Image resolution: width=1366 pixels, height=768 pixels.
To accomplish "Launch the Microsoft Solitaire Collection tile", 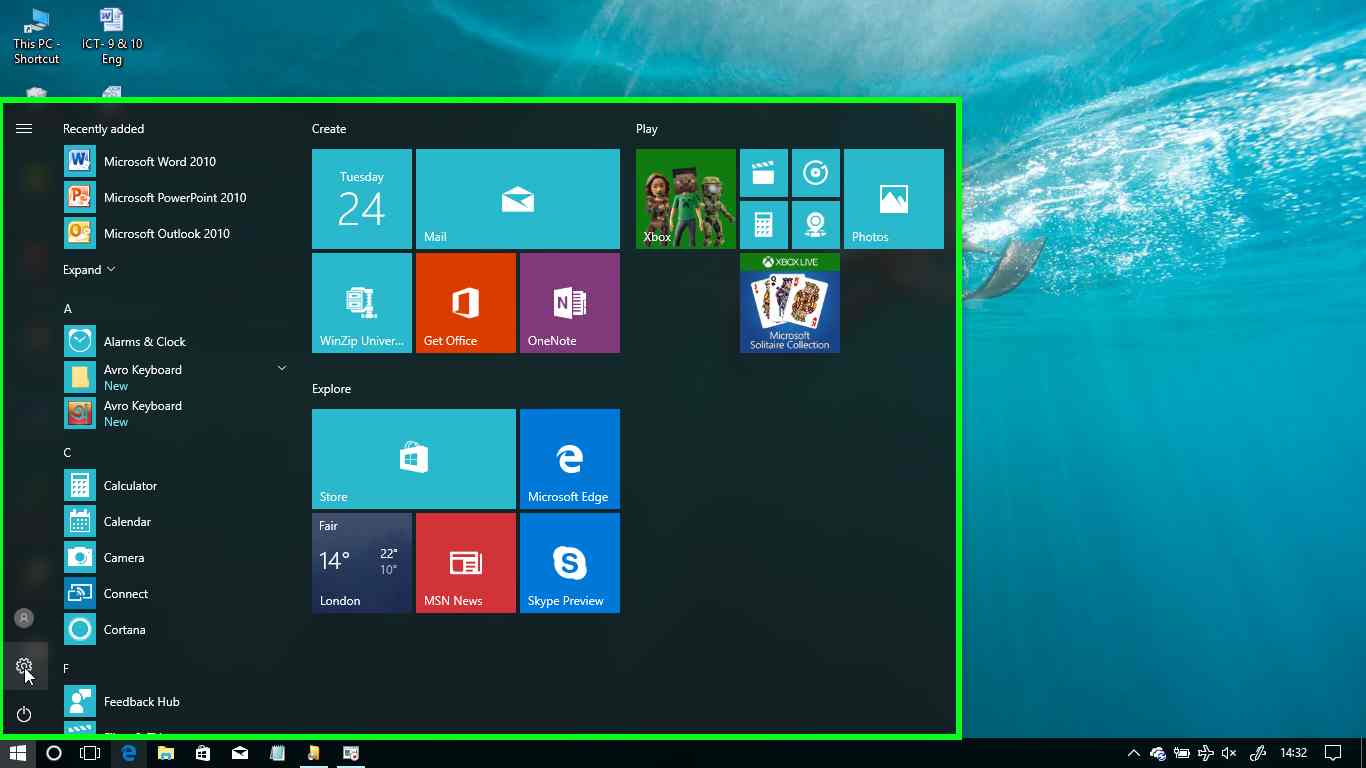I will (790, 303).
